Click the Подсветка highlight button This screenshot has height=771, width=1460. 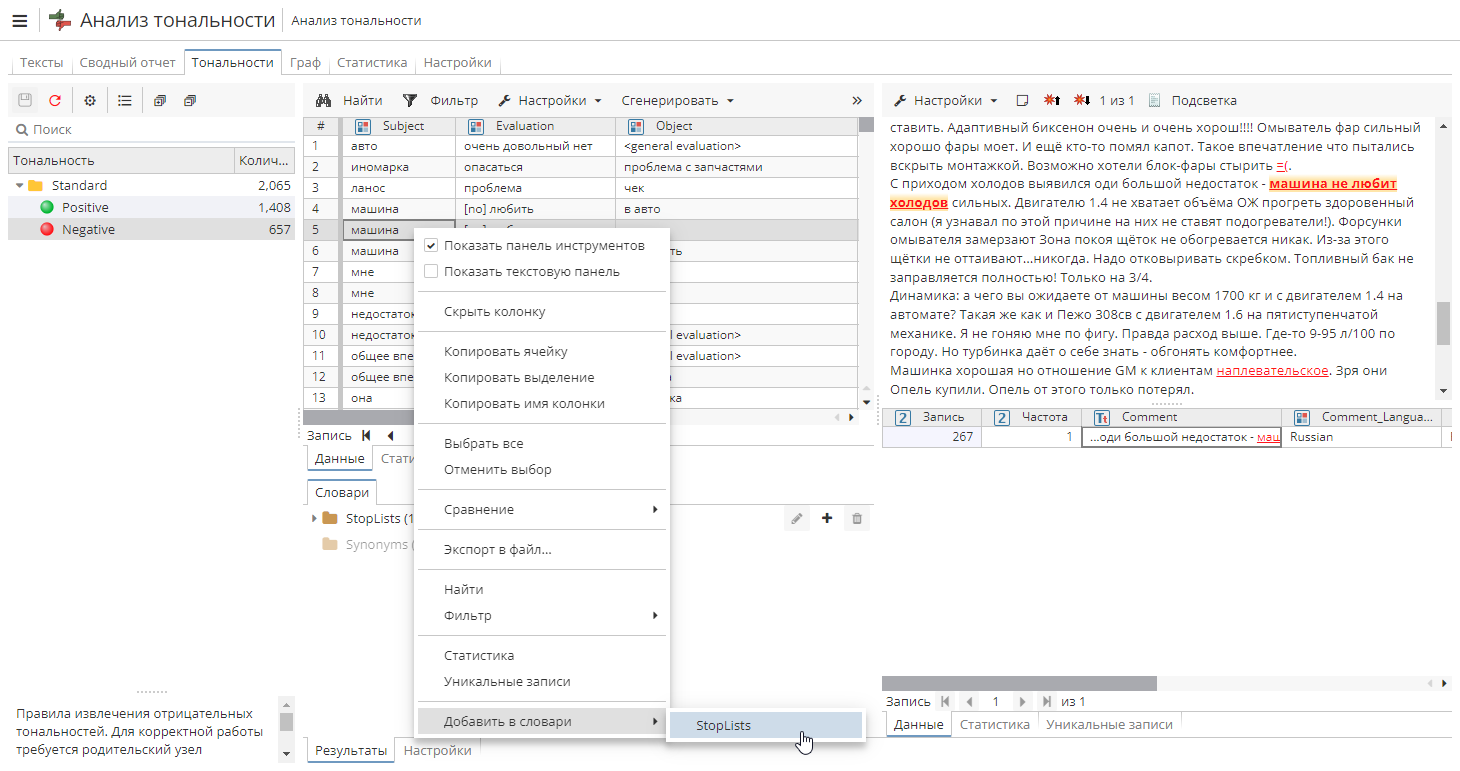click(x=1192, y=100)
